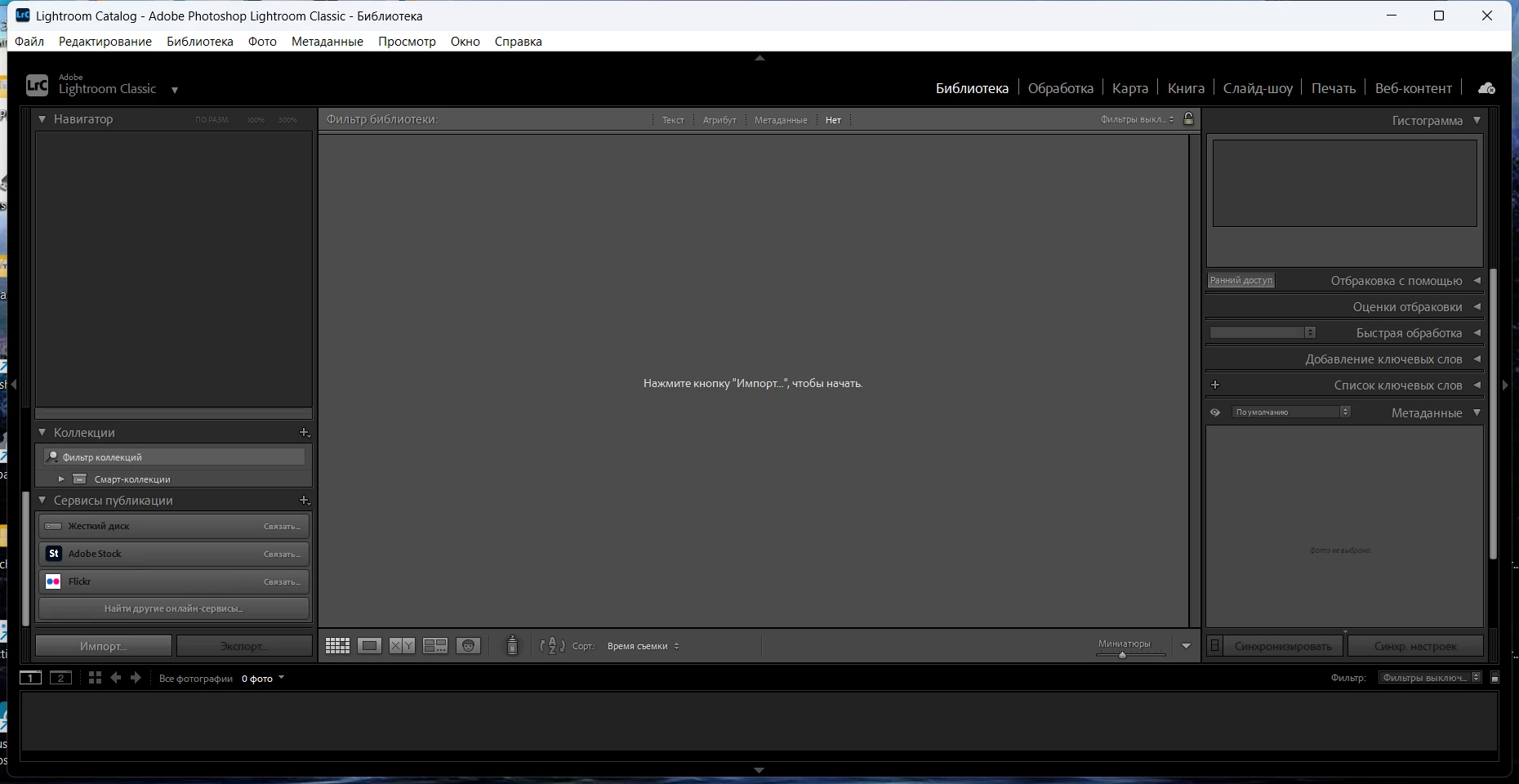Pick up the Painter spray can tool

[512, 646]
